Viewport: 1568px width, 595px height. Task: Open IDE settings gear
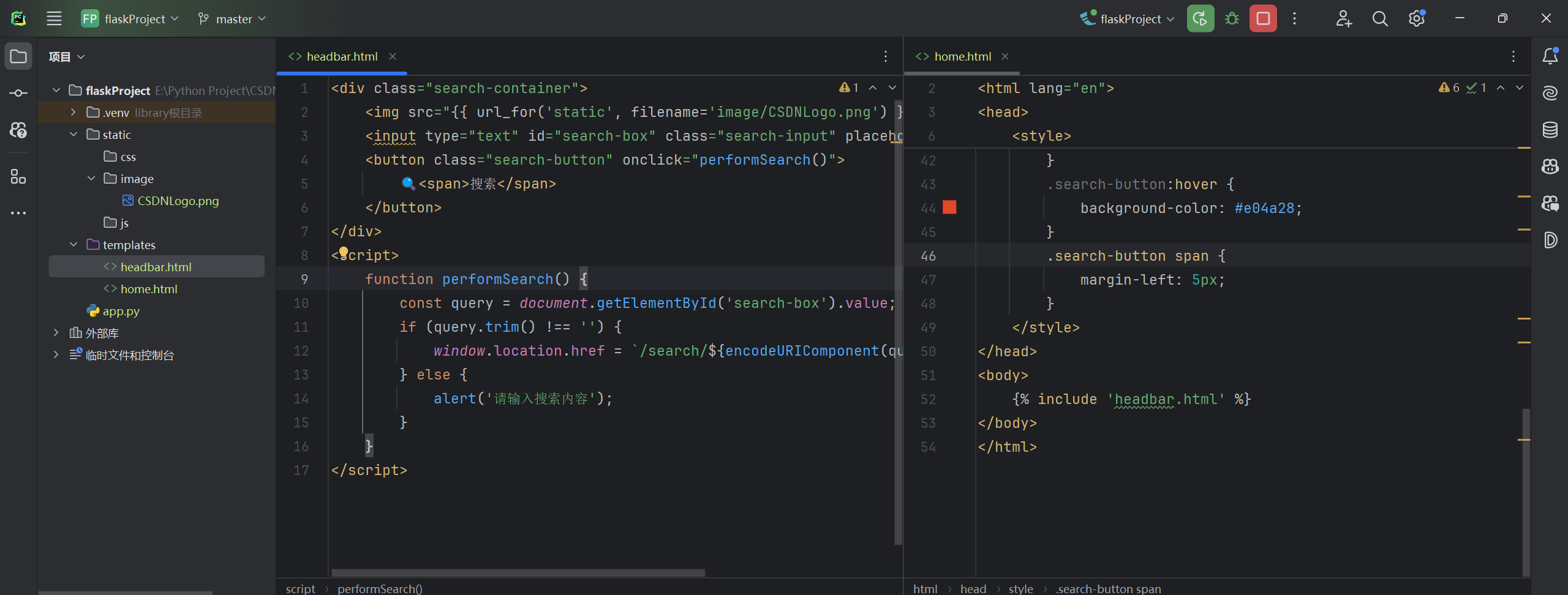[x=1417, y=18]
